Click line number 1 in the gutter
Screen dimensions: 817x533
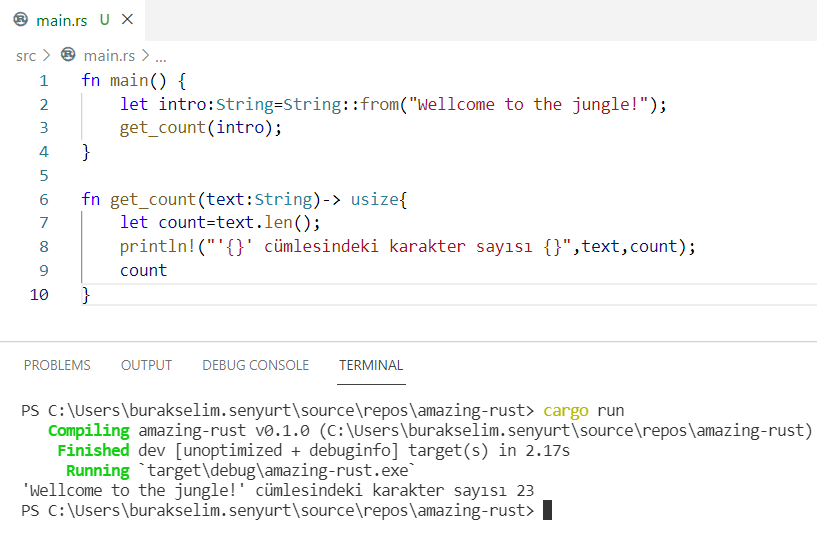click(43, 81)
